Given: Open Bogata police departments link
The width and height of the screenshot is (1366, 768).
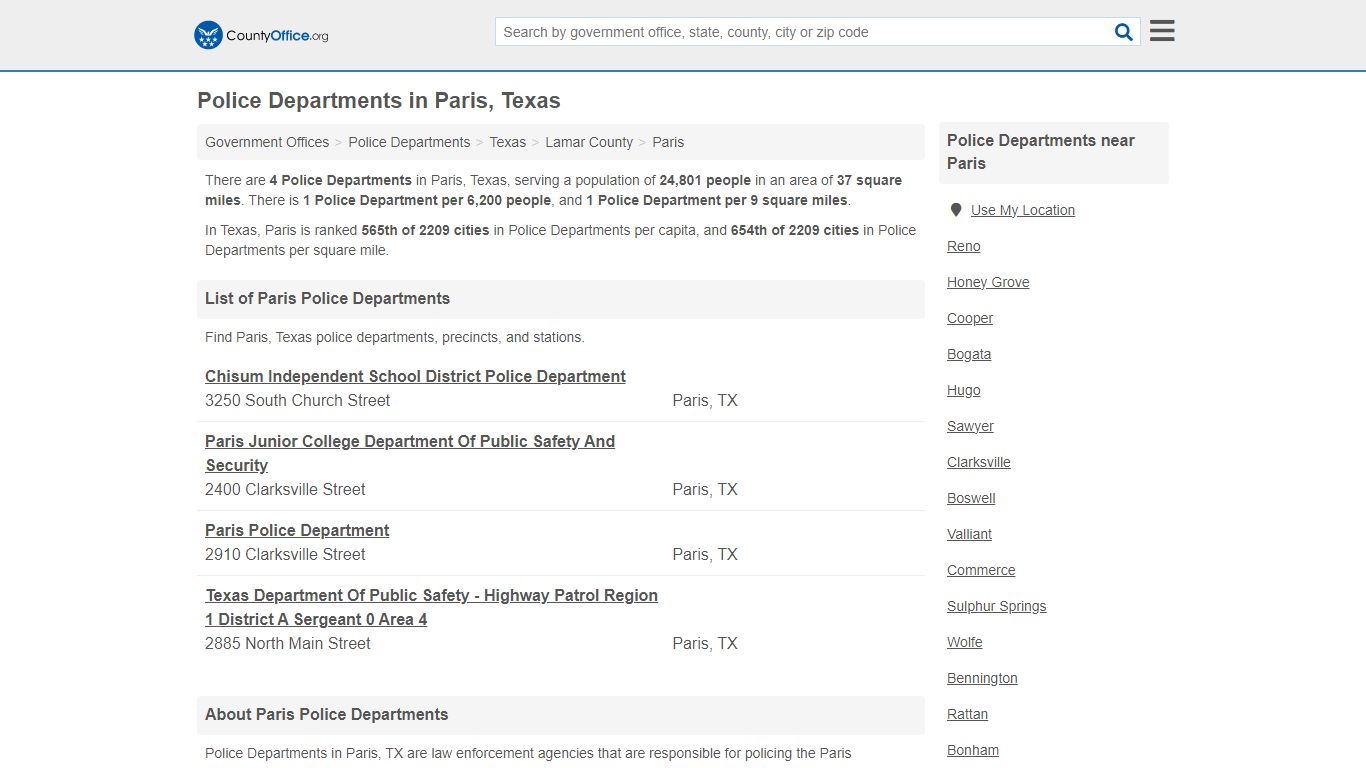Looking at the screenshot, I should coord(969,354).
